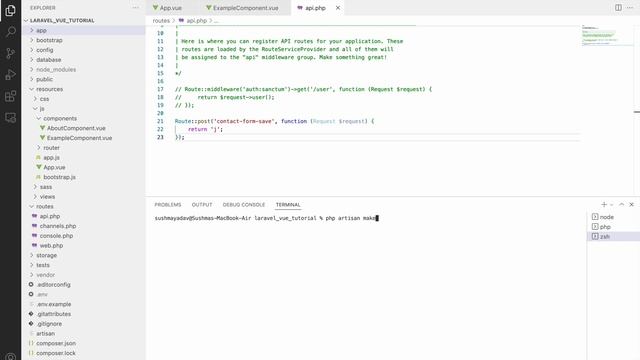Expand the bootstrap folder
The image size is (640, 360).
[83, 40]
